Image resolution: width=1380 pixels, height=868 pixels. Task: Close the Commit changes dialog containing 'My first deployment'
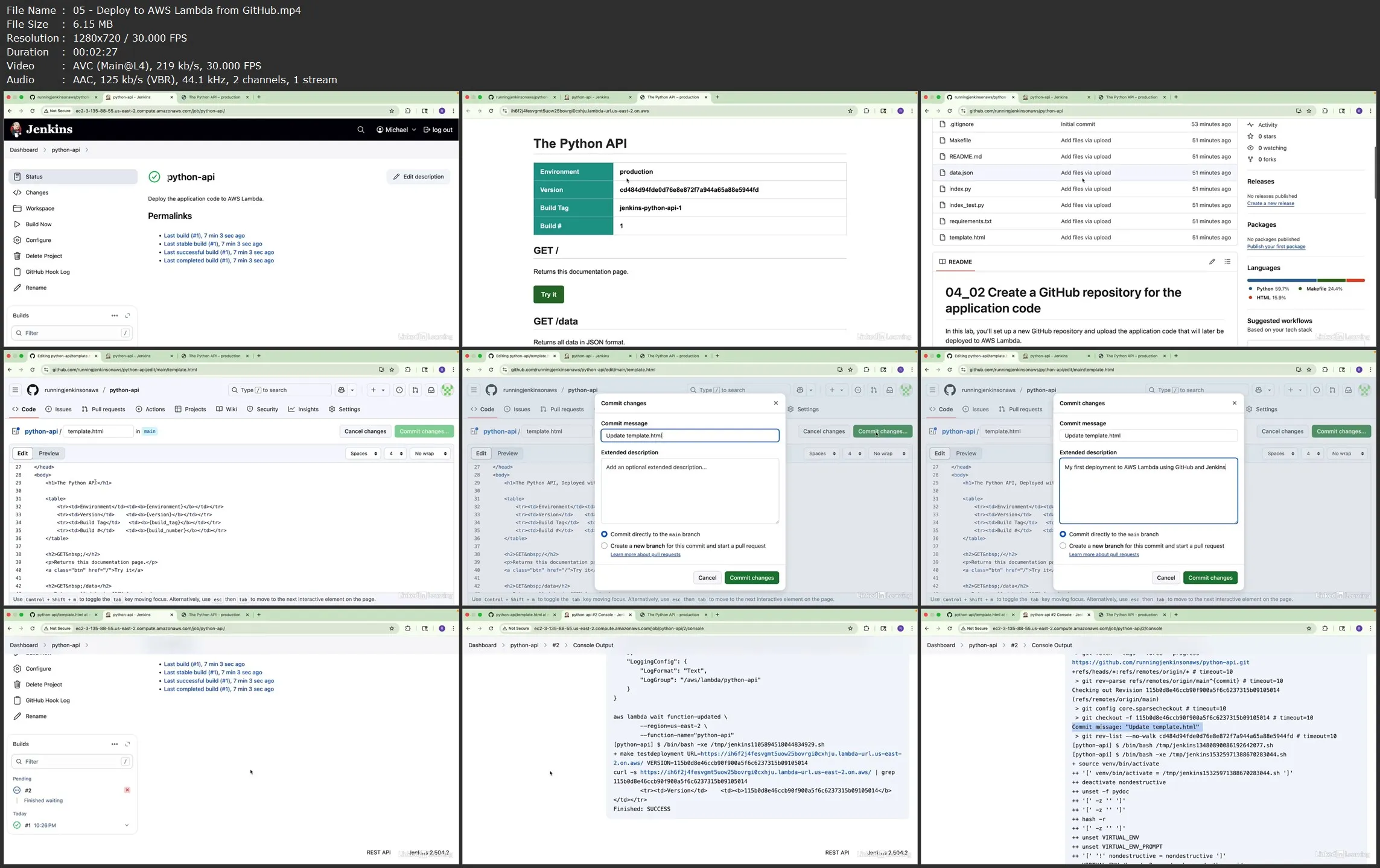tap(1235, 403)
